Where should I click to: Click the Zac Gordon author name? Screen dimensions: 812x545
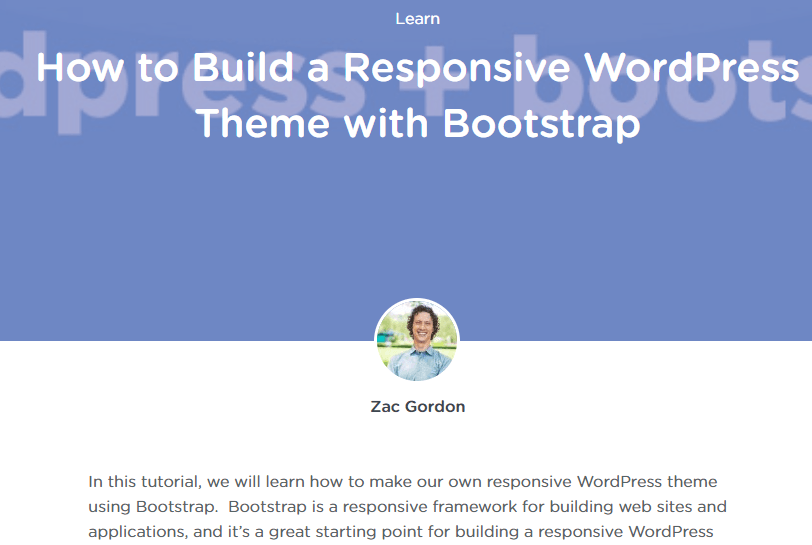click(417, 406)
